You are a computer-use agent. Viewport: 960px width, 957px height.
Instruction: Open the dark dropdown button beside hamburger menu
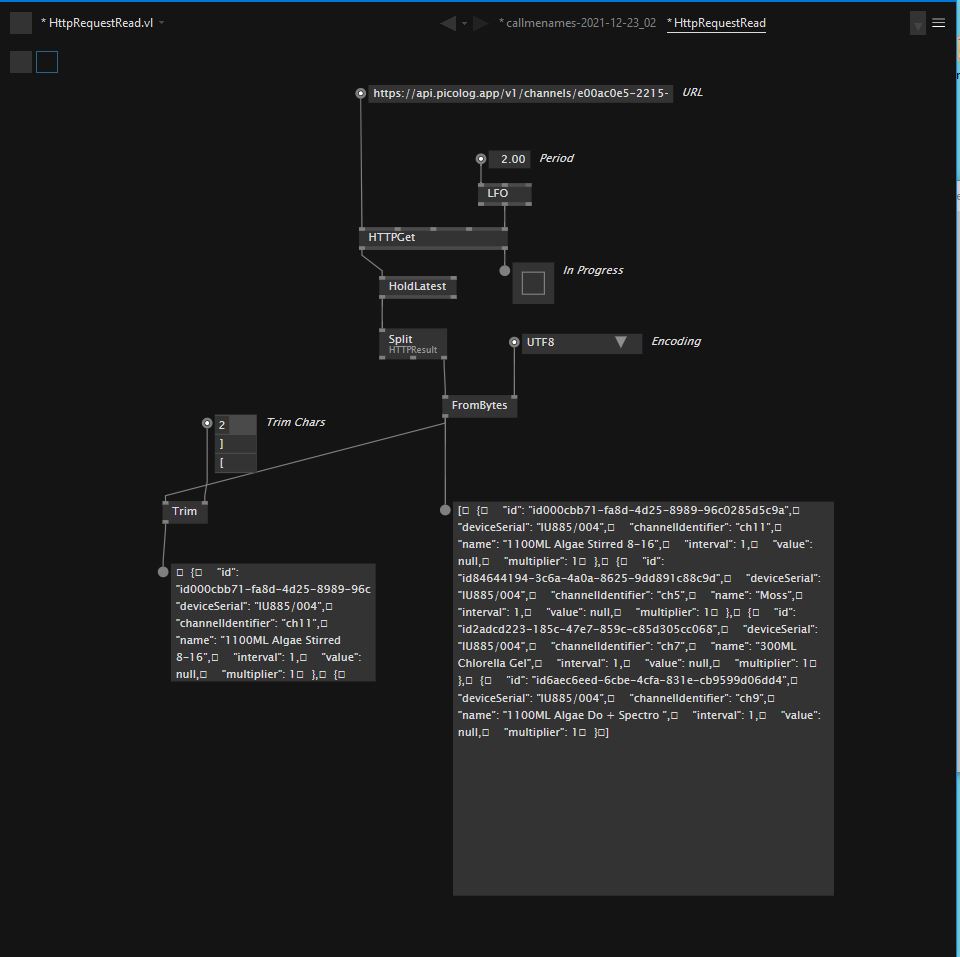[x=917, y=23]
